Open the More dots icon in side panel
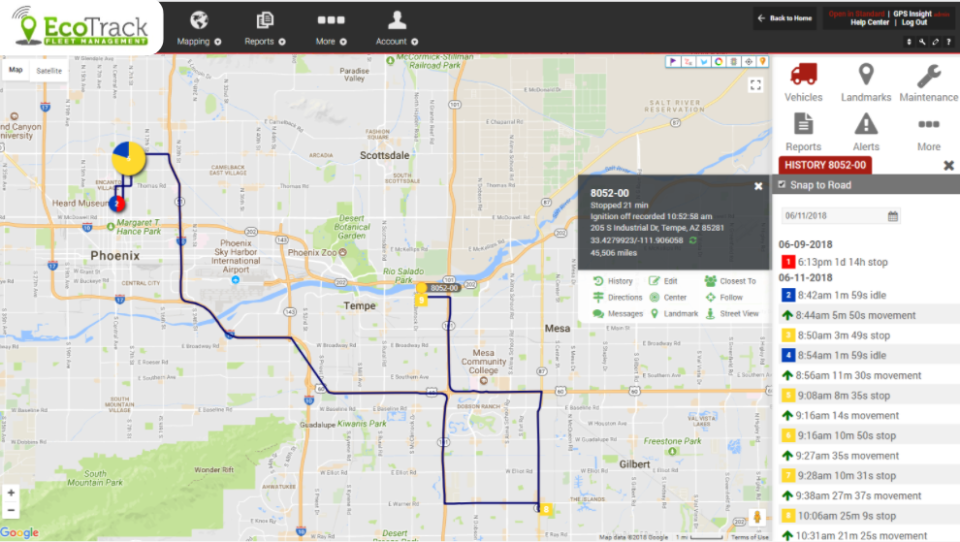The height and width of the screenshot is (542, 960). point(928,124)
